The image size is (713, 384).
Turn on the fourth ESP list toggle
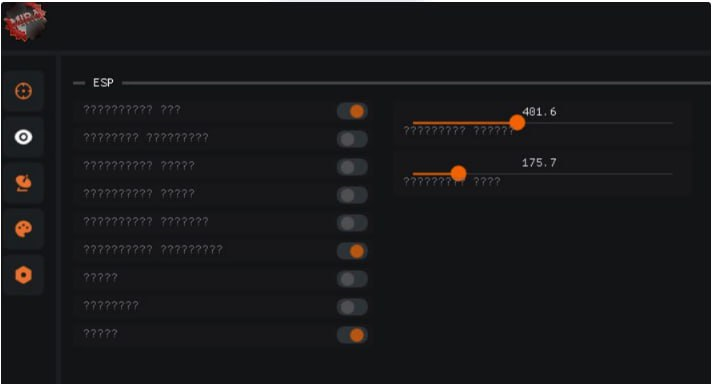click(x=352, y=195)
